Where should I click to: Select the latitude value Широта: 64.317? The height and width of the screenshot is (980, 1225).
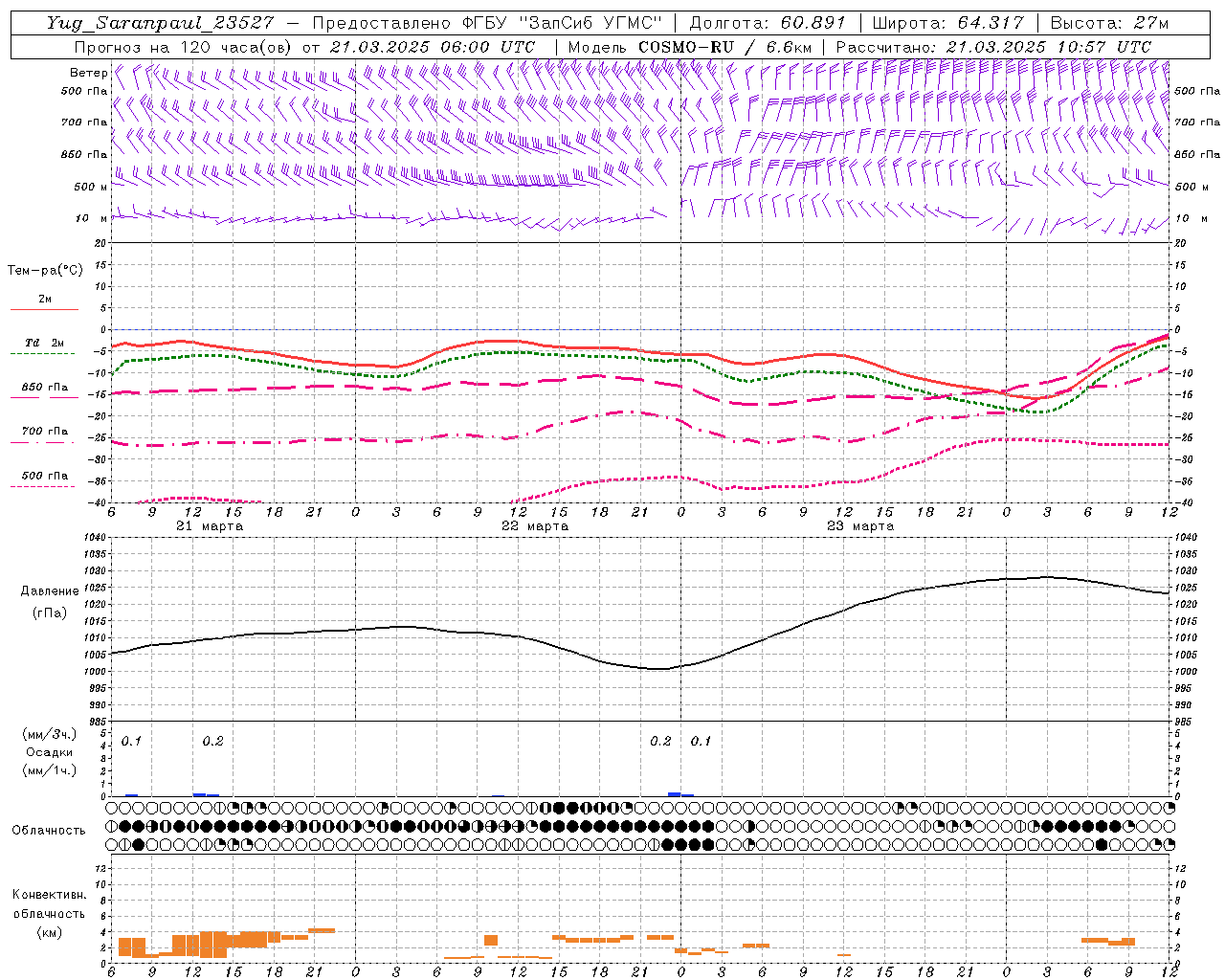click(x=947, y=22)
